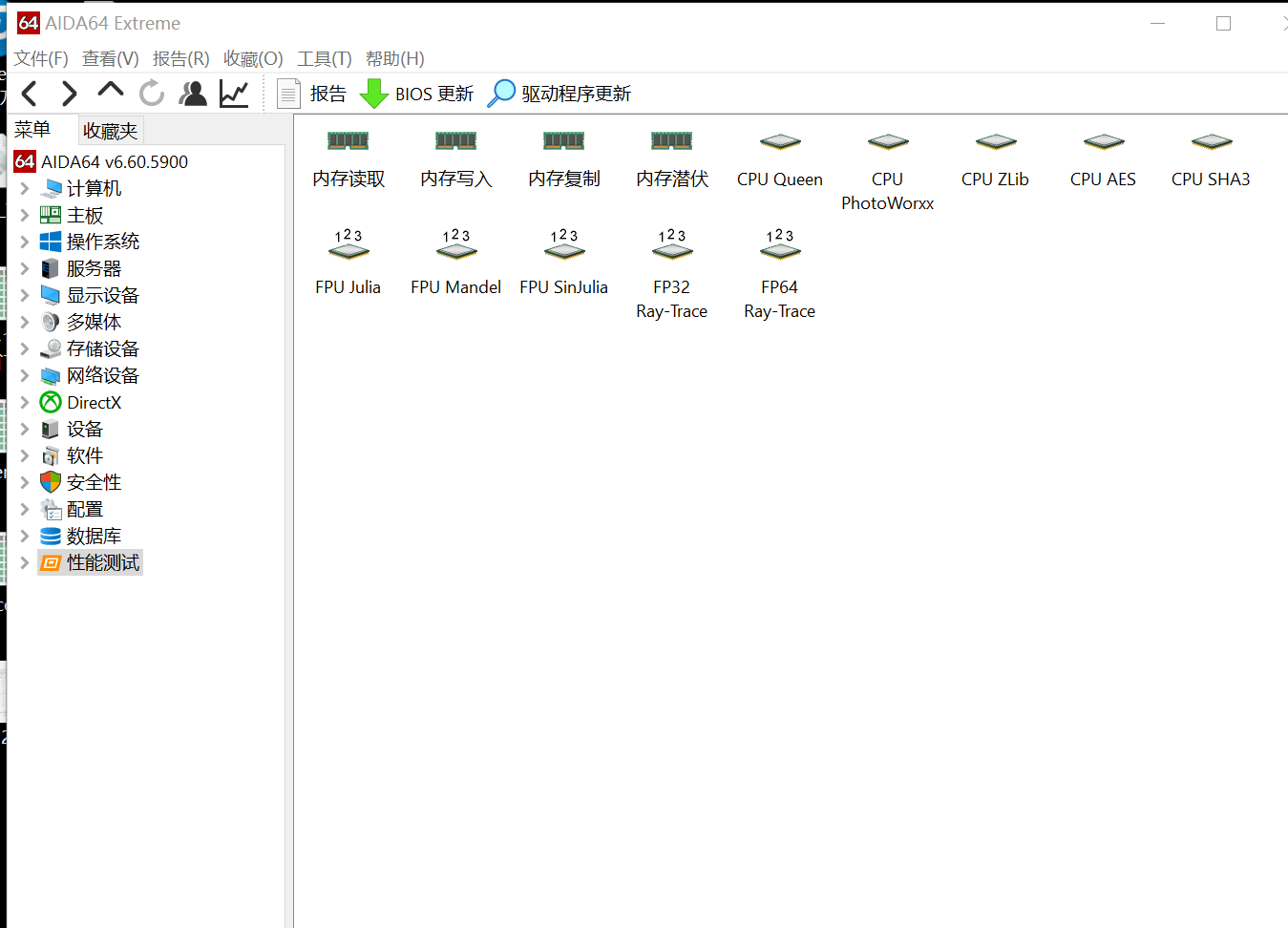Open the 查看(V) menu
Image resolution: width=1288 pixels, height=928 pixels.
click(111, 59)
